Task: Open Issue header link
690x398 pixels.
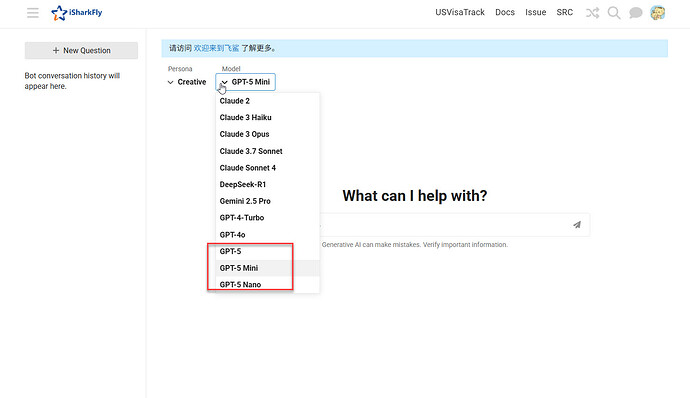Action: [x=536, y=12]
